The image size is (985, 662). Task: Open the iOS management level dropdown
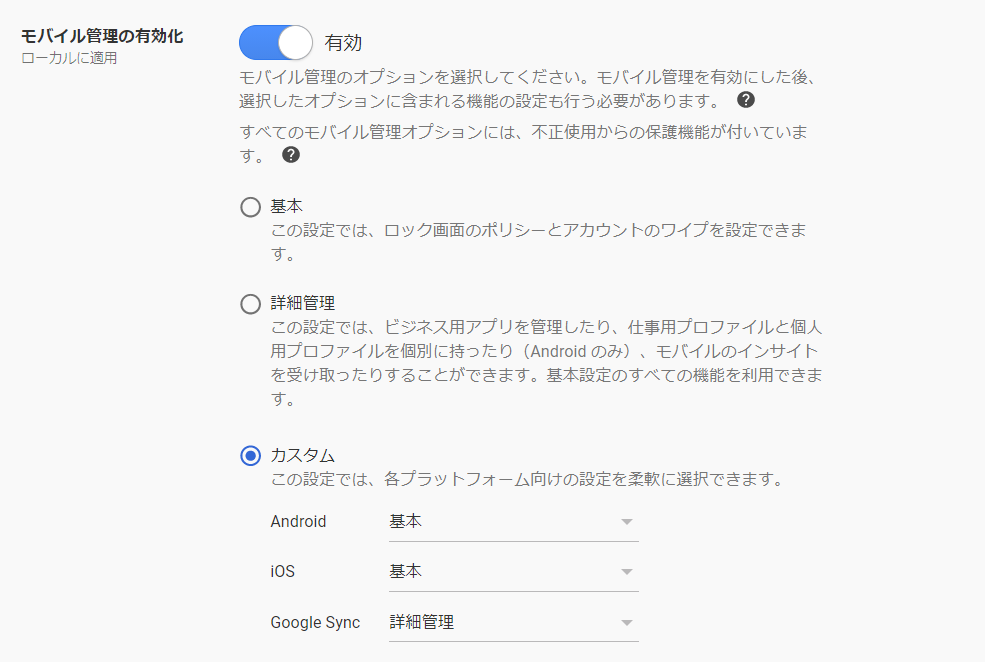coord(514,572)
